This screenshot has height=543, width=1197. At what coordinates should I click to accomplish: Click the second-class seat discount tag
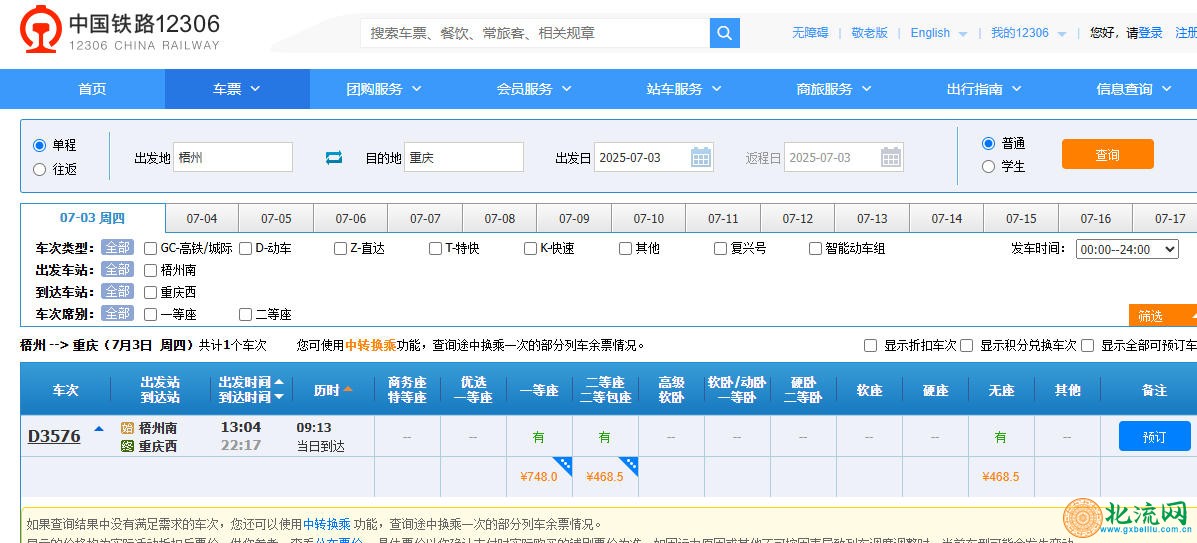pos(628,466)
